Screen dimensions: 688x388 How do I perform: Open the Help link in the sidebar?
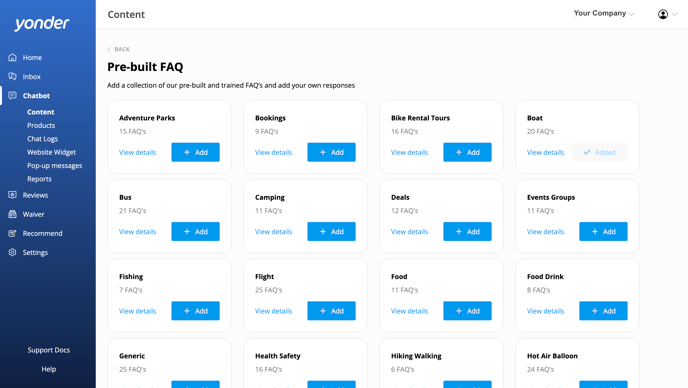coord(49,369)
